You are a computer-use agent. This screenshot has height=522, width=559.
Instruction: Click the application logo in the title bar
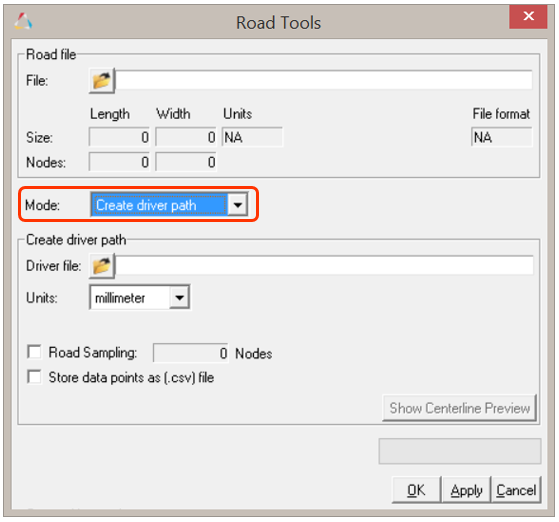tap(23, 21)
